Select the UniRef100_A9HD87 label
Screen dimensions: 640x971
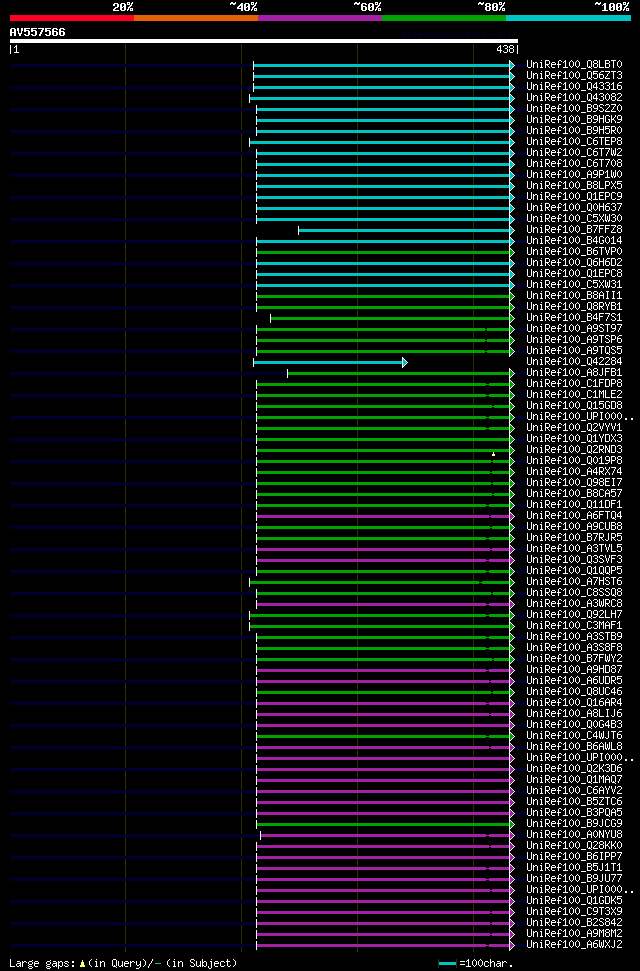click(574, 670)
